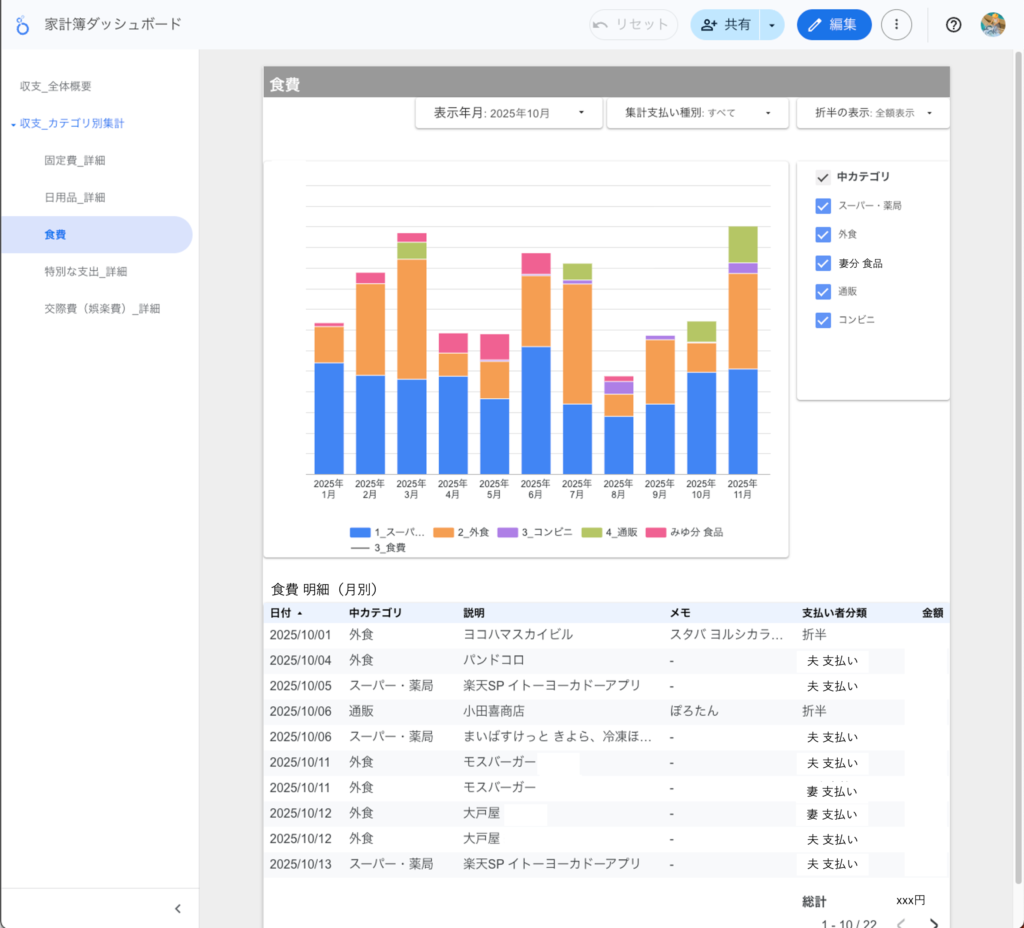Image resolution: width=1024 pixels, height=928 pixels.
Task: Go to next page of table
Action: click(x=934, y=924)
